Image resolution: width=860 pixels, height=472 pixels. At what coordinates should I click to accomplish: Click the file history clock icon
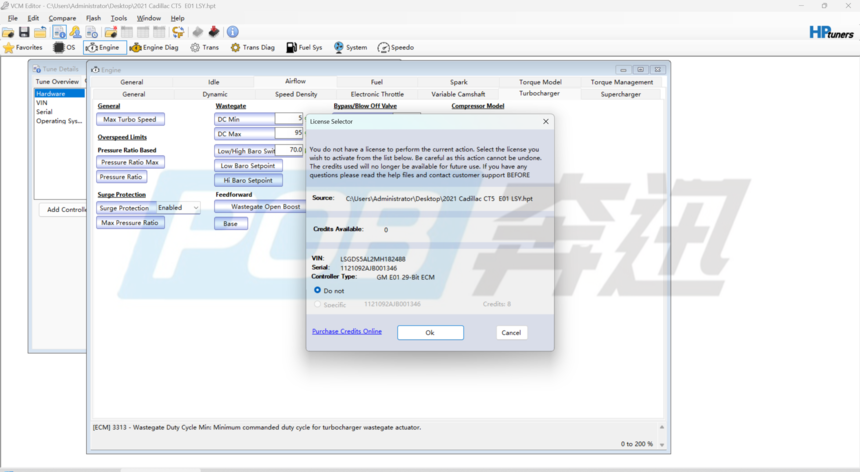click(x=92, y=32)
